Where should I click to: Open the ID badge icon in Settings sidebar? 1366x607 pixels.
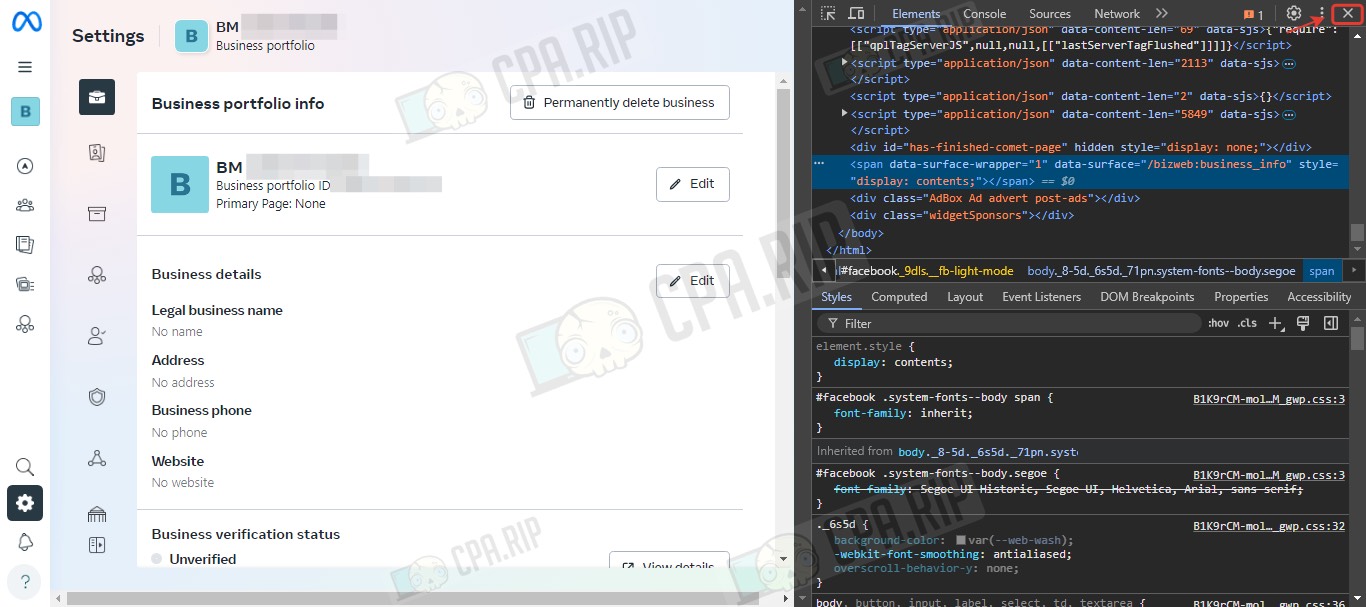pos(97,153)
